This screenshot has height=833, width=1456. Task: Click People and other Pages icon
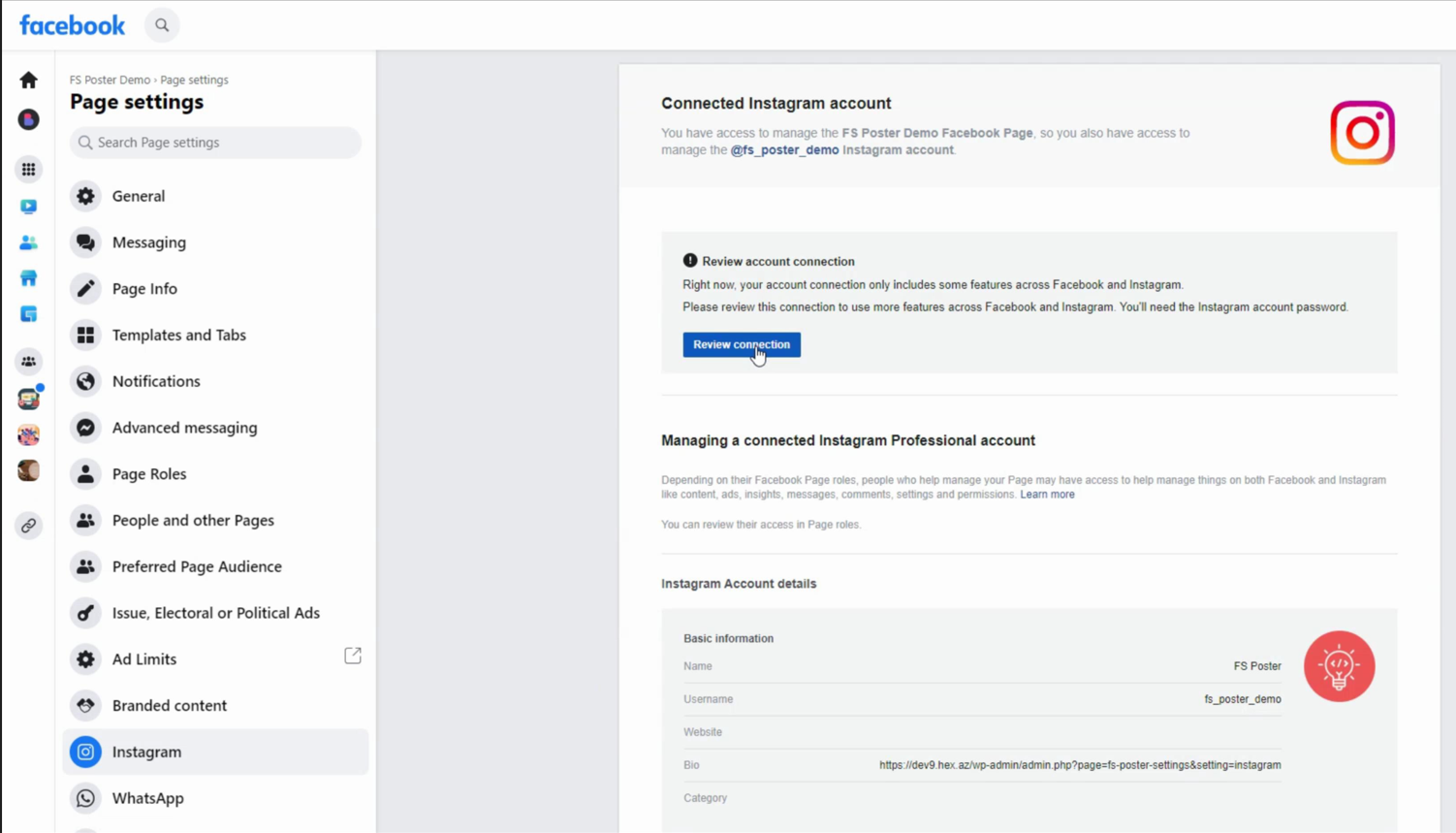coord(85,520)
